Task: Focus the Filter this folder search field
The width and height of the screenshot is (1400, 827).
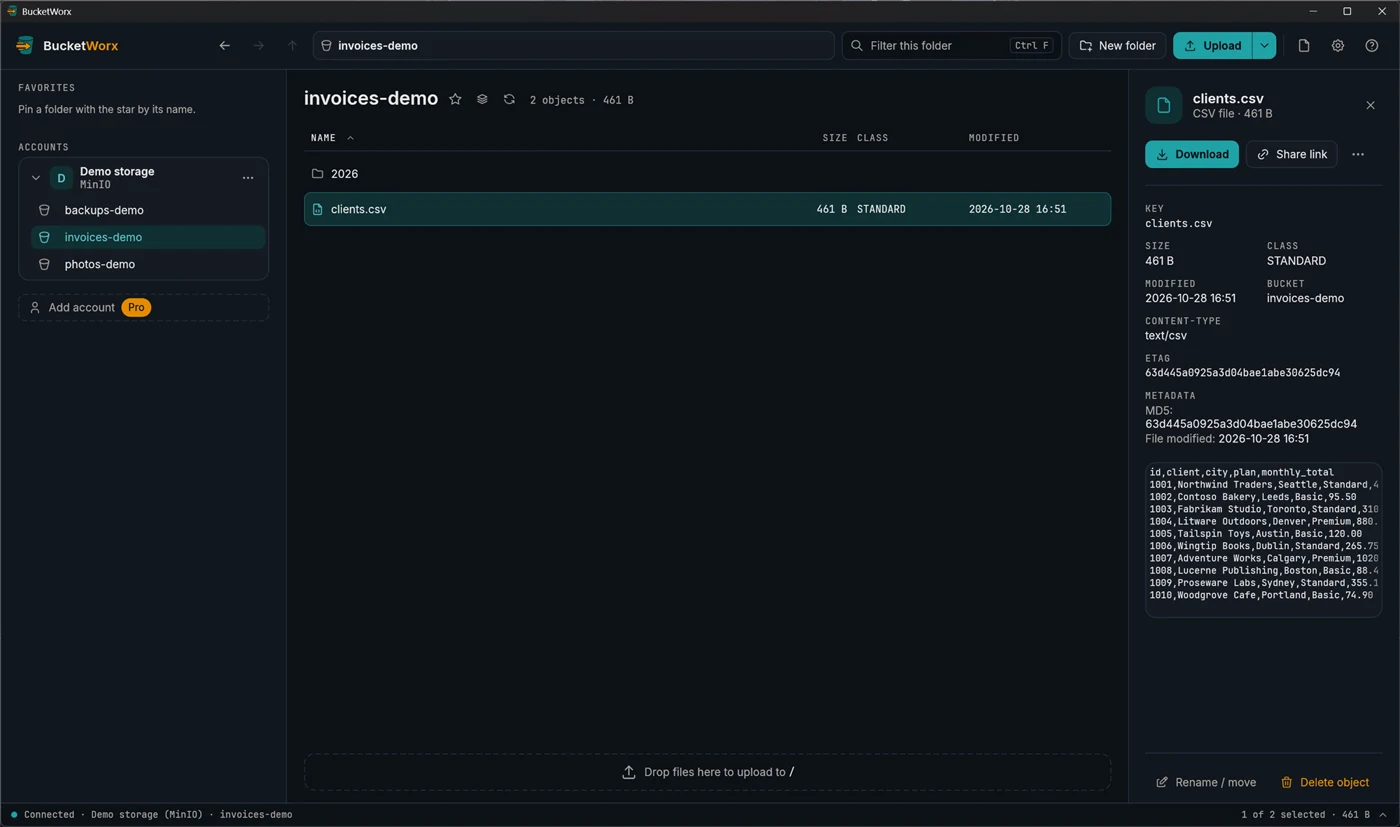Action: pyautogui.click(x=951, y=45)
